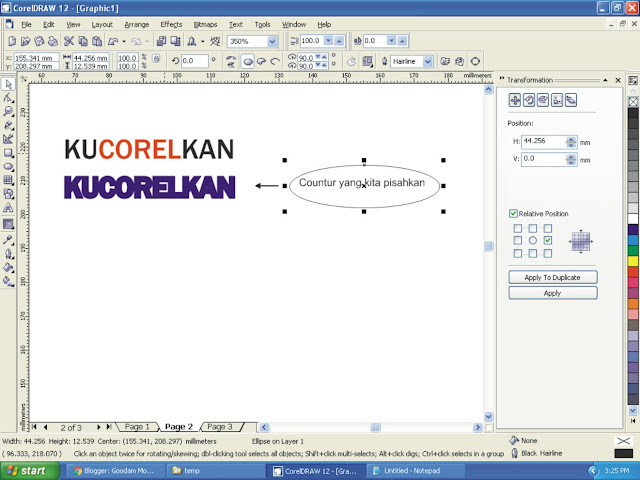Collapse the Transformation docker arrow
Screen dimensions: 640x480
[x=605, y=80]
